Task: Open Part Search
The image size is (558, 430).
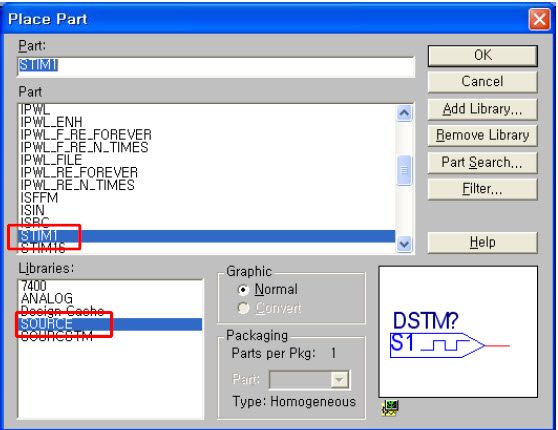Action: pyautogui.click(x=483, y=162)
